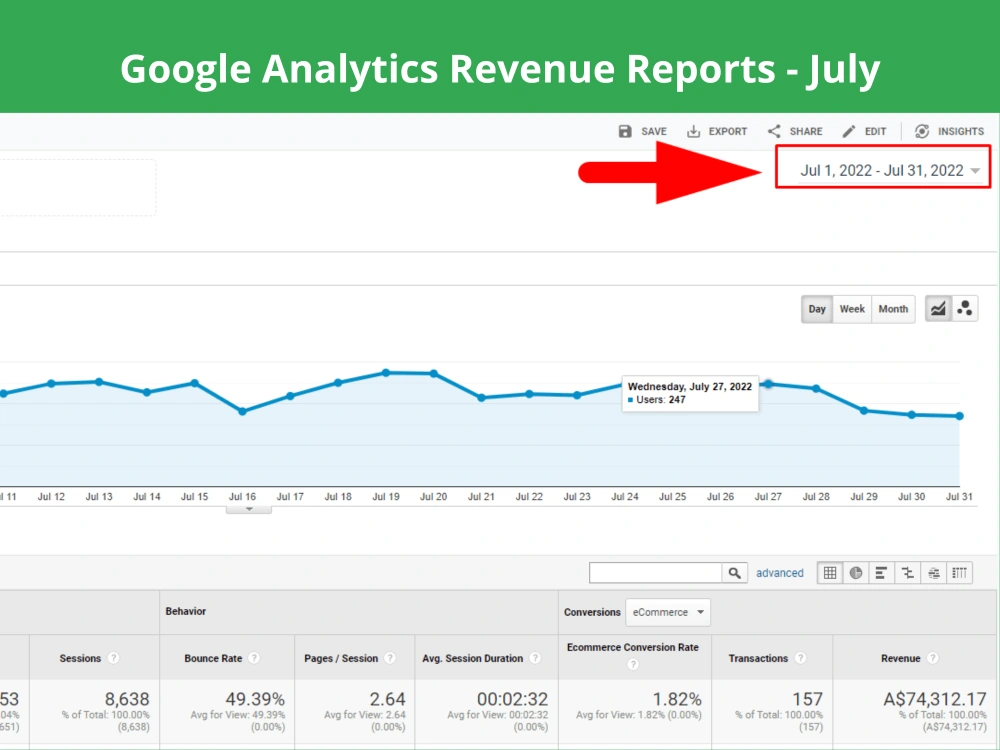Image resolution: width=1000 pixels, height=750 pixels.
Task: Click the 49.39% bounce rate value
Action: [255, 699]
